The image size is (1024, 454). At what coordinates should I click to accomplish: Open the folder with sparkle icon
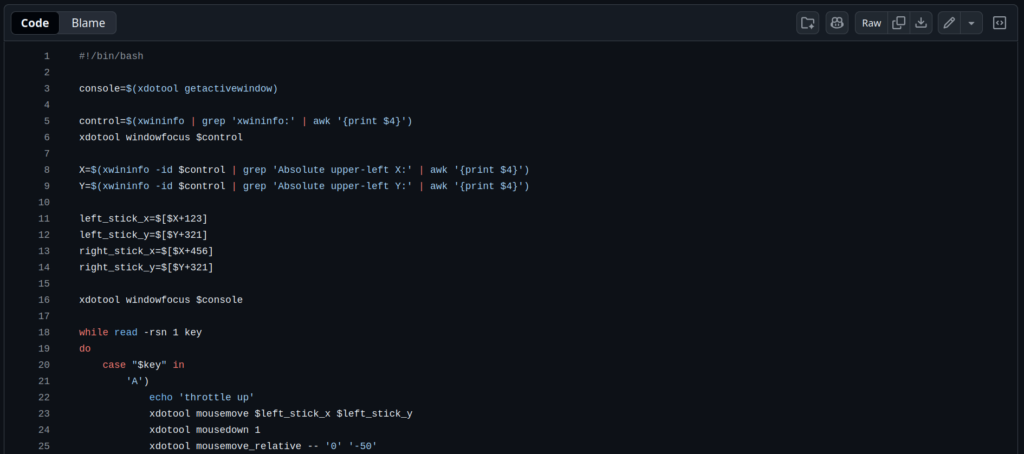807,23
